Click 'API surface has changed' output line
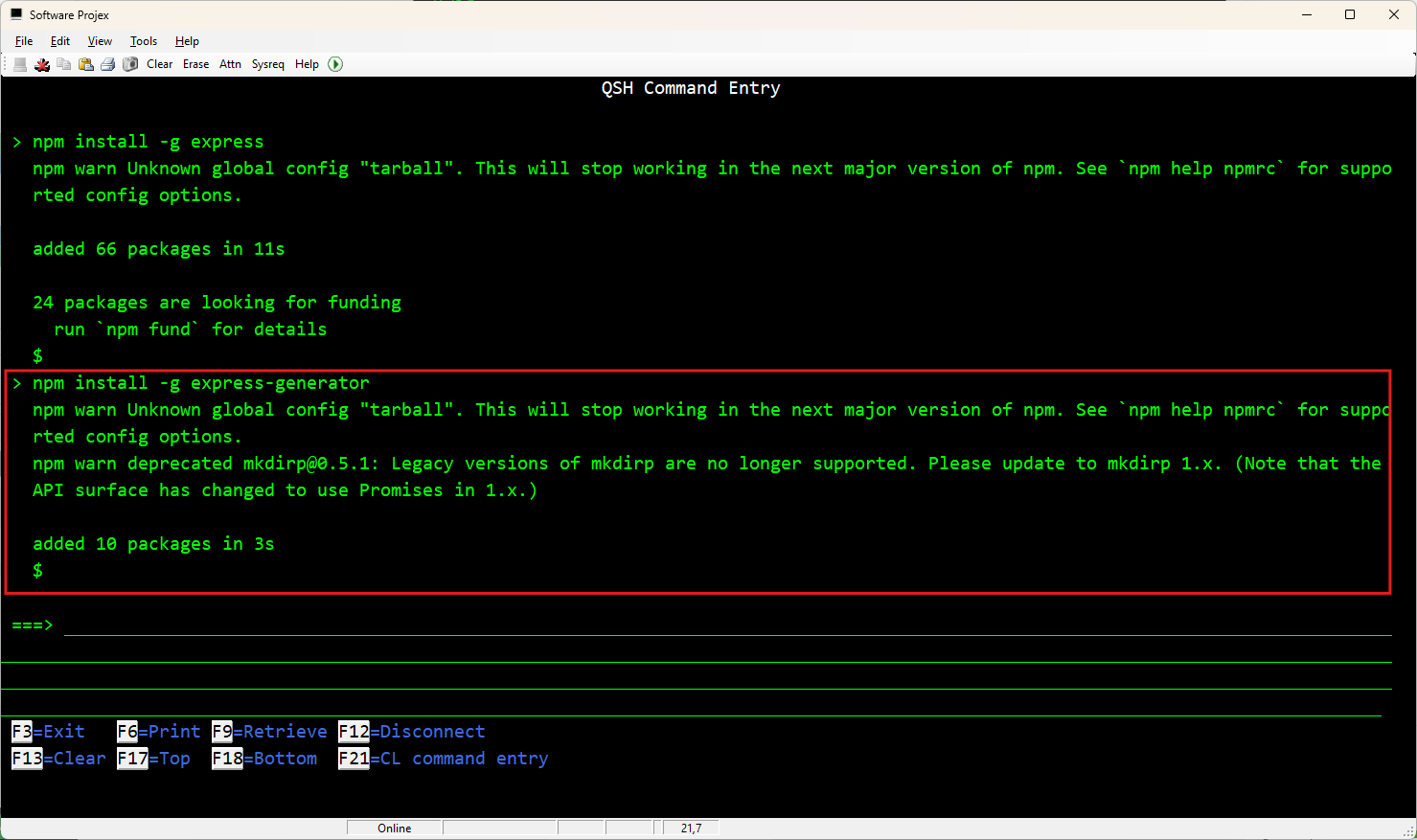Screen dimensions: 1417x840 point(286,490)
